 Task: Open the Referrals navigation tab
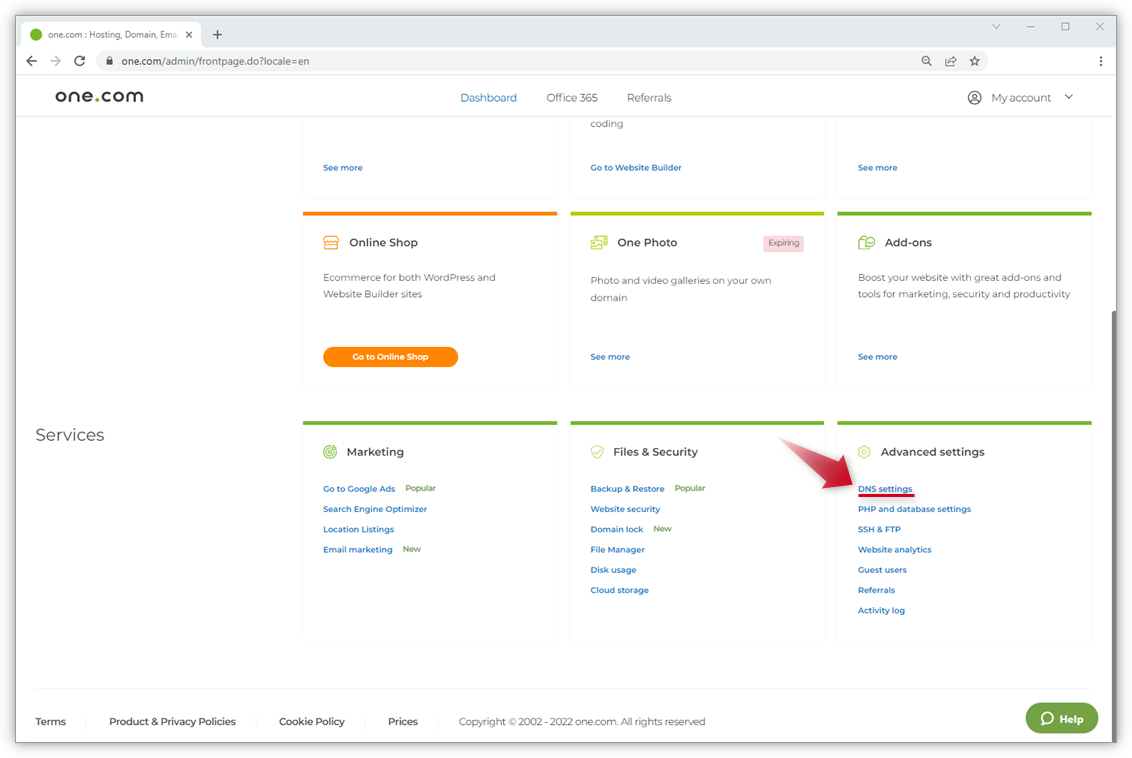pyautogui.click(x=649, y=97)
